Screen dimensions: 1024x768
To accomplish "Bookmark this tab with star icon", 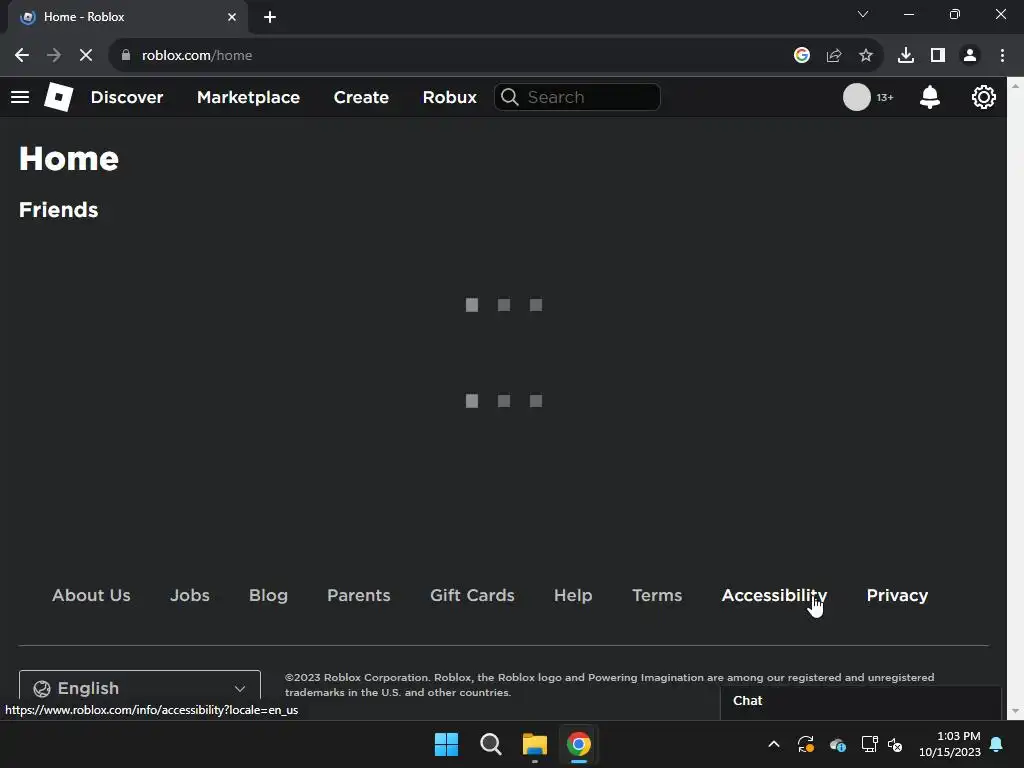I will tap(866, 56).
